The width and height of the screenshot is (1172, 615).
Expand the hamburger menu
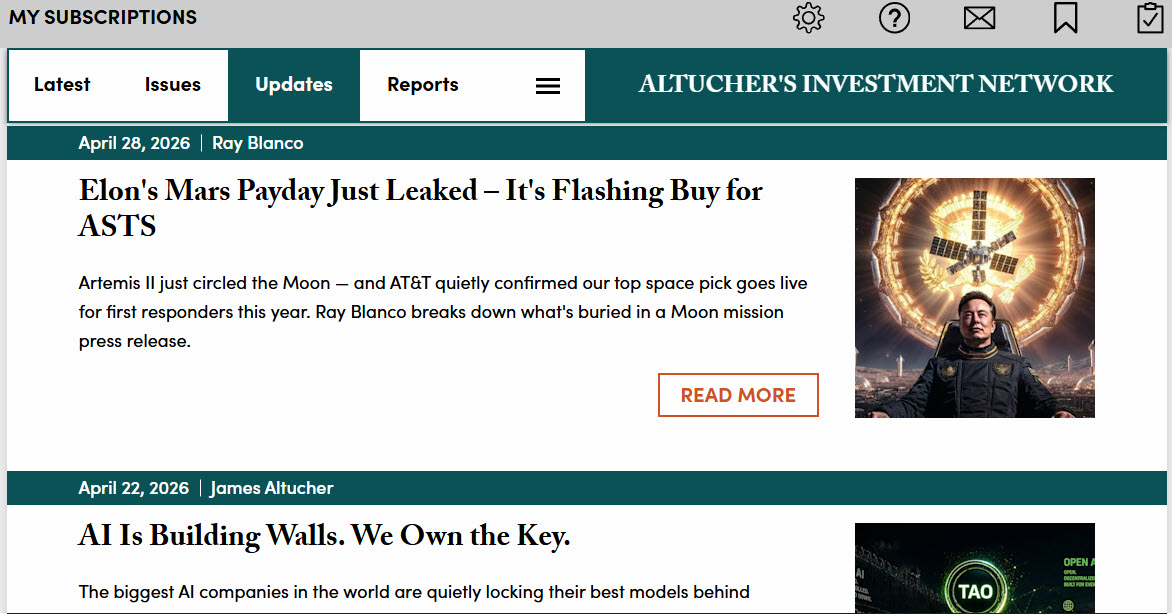548,86
